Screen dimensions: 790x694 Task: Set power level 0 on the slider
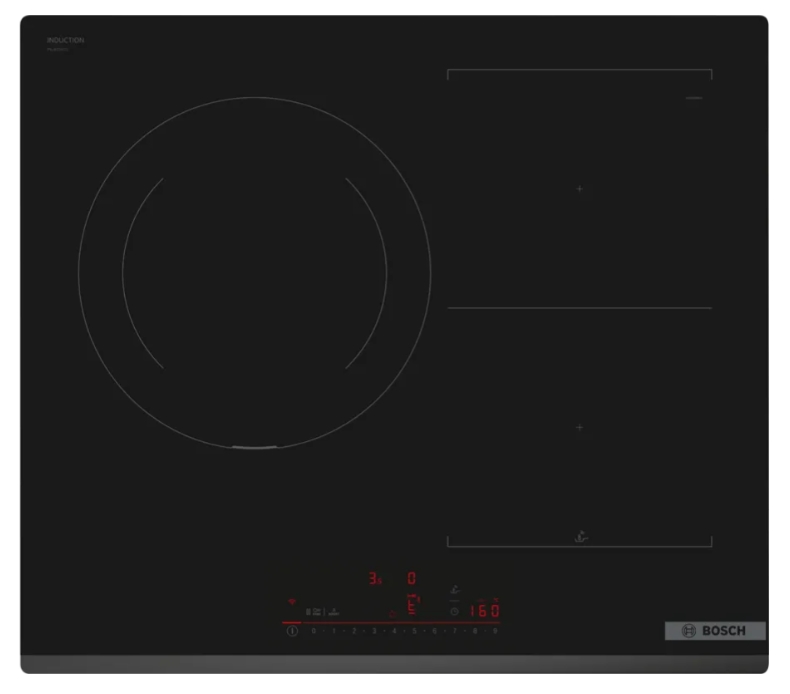point(314,631)
